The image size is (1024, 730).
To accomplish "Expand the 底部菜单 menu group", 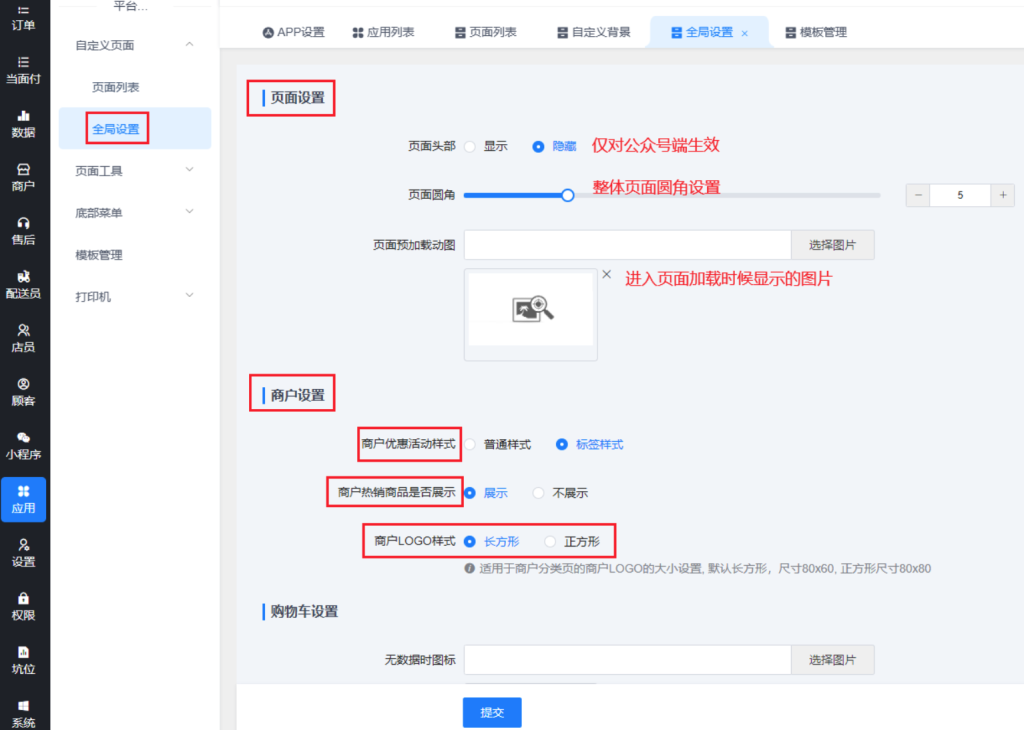I will pyautogui.click(x=190, y=212).
